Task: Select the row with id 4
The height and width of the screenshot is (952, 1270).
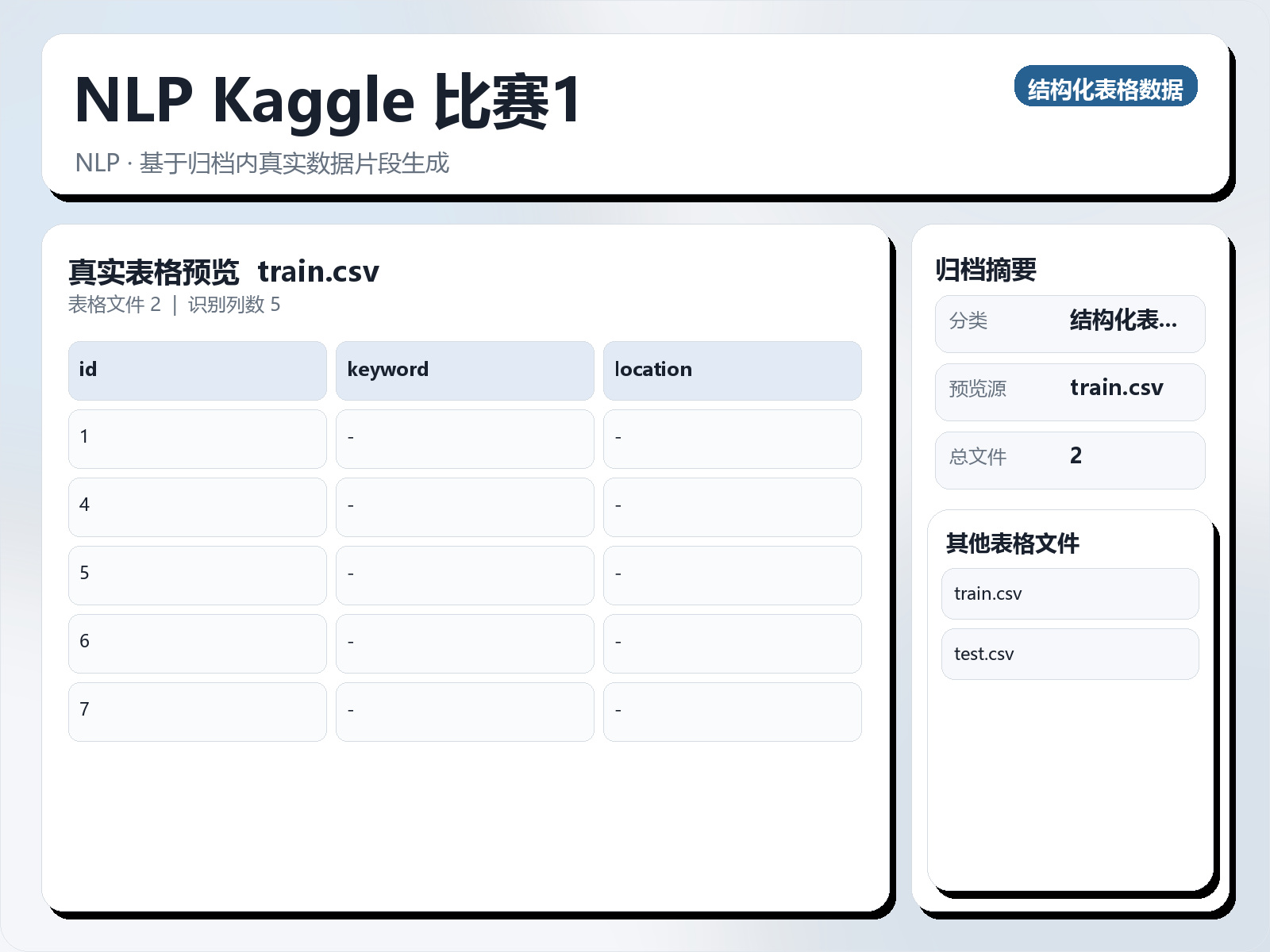Action: (x=197, y=507)
